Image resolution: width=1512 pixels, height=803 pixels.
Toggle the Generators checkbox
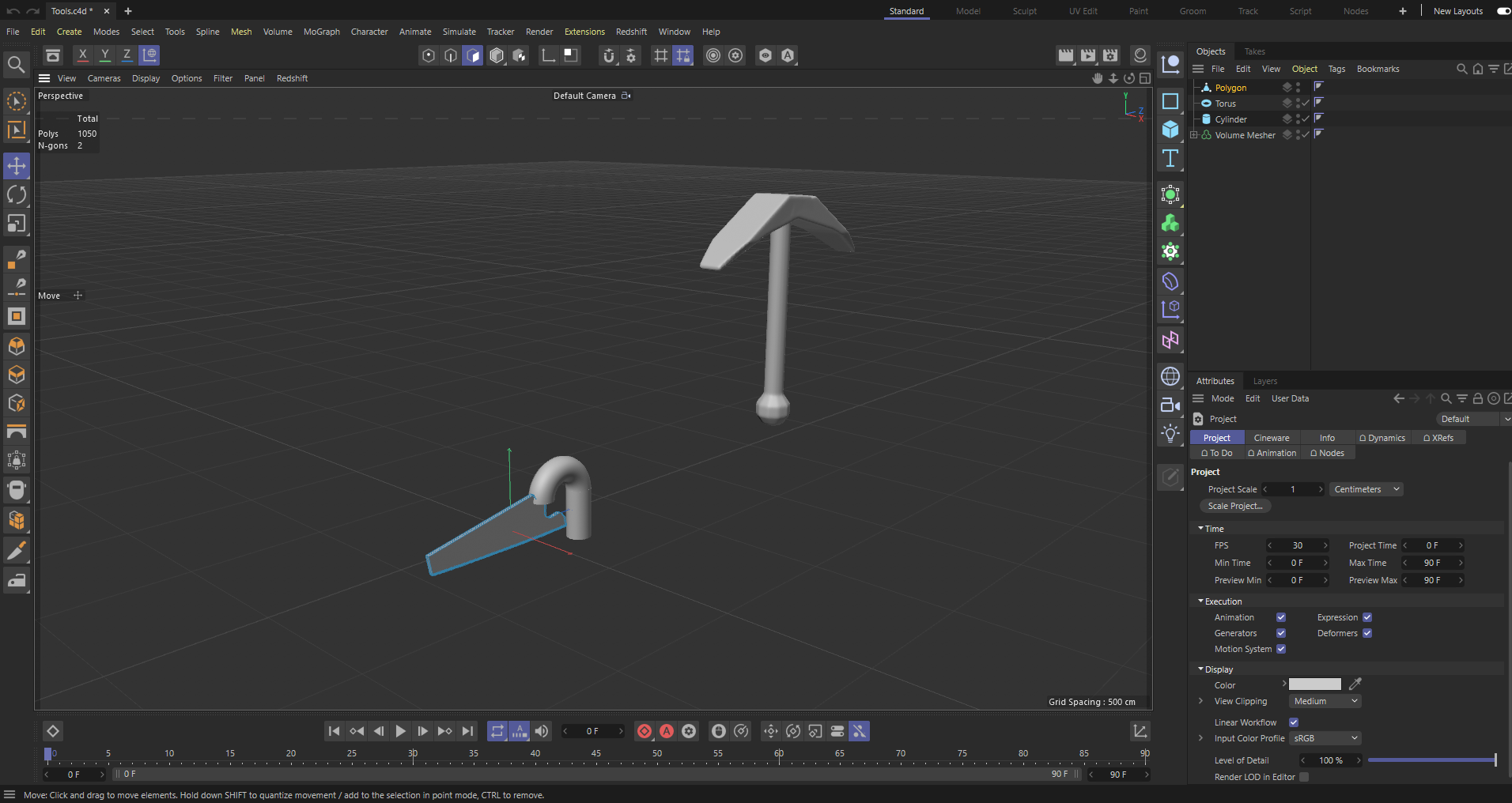pyautogui.click(x=1281, y=633)
